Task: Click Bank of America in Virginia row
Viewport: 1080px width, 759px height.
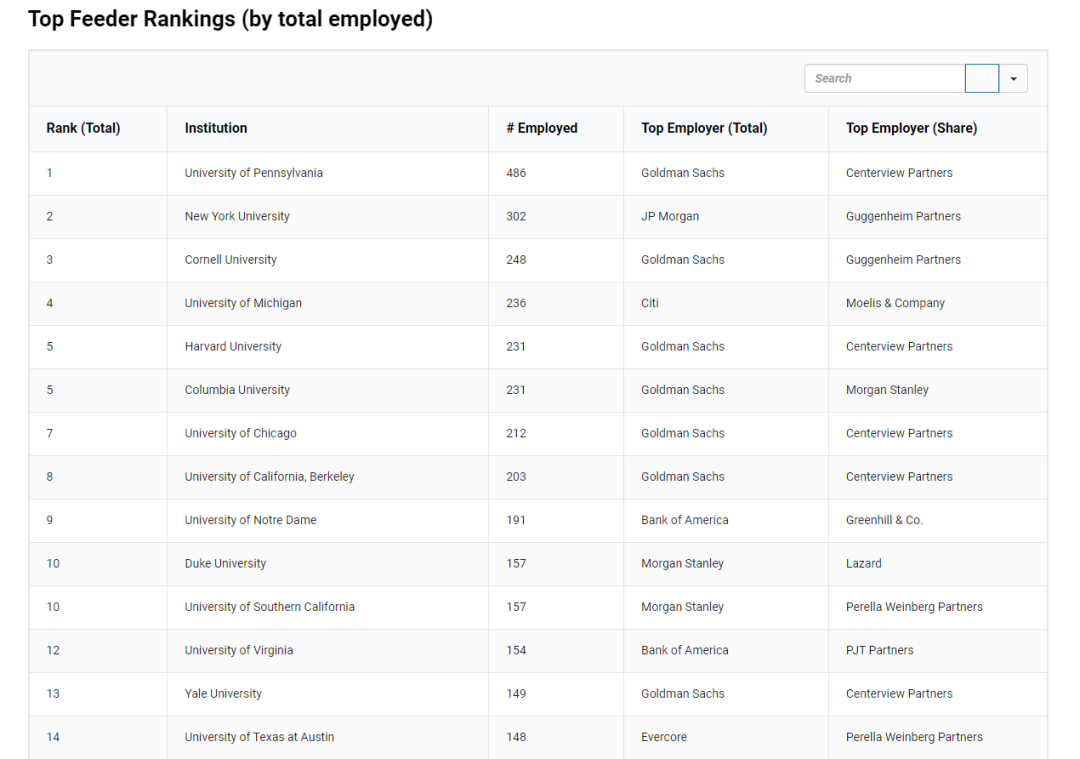Action: (x=685, y=650)
